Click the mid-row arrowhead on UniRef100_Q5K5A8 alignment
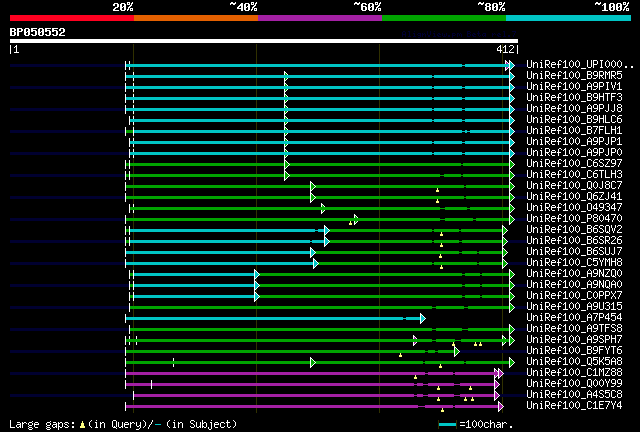This screenshot has width=640, height=432. point(313,362)
